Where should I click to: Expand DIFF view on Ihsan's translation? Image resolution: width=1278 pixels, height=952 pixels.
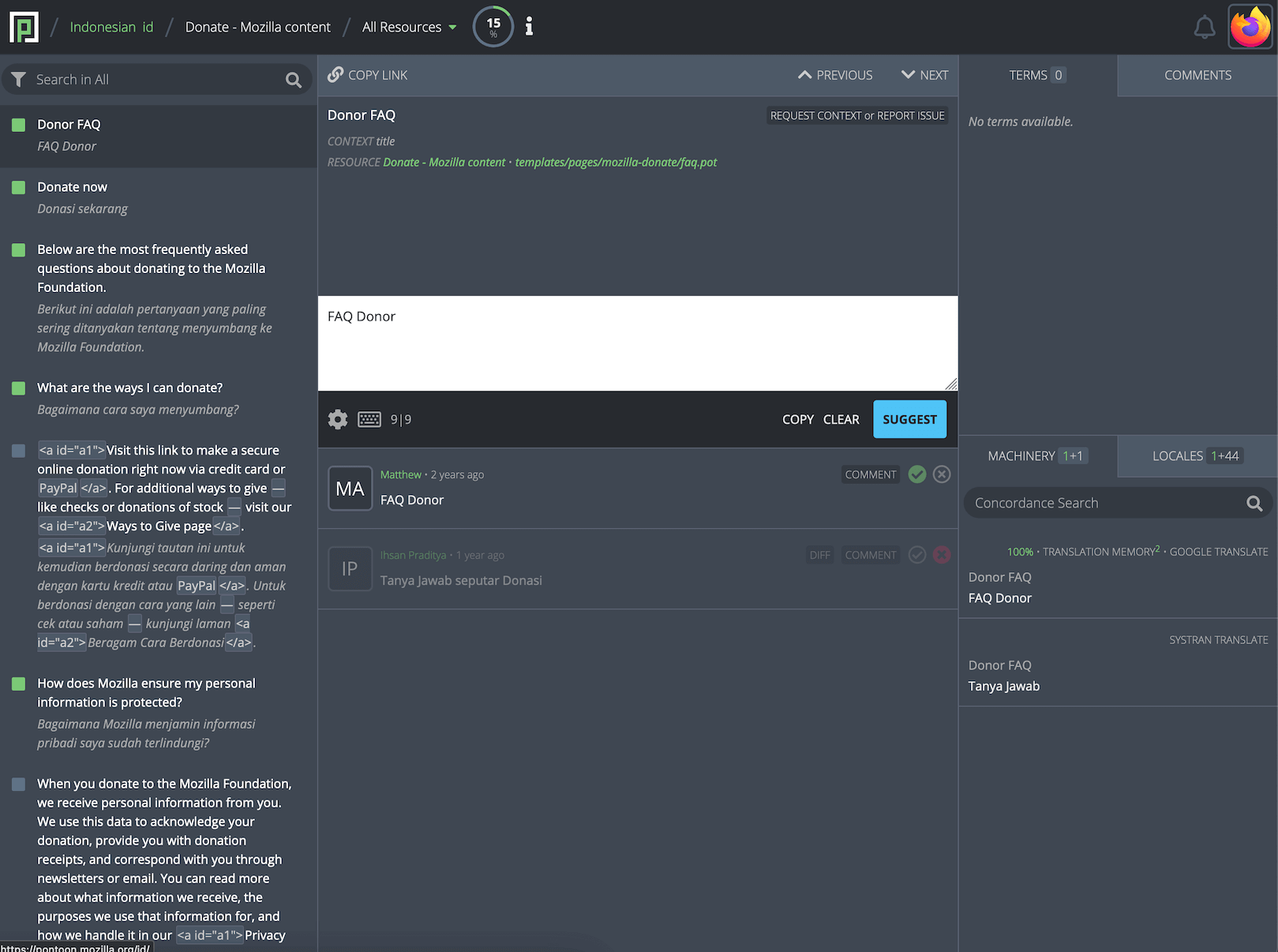pyautogui.click(x=819, y=555)
